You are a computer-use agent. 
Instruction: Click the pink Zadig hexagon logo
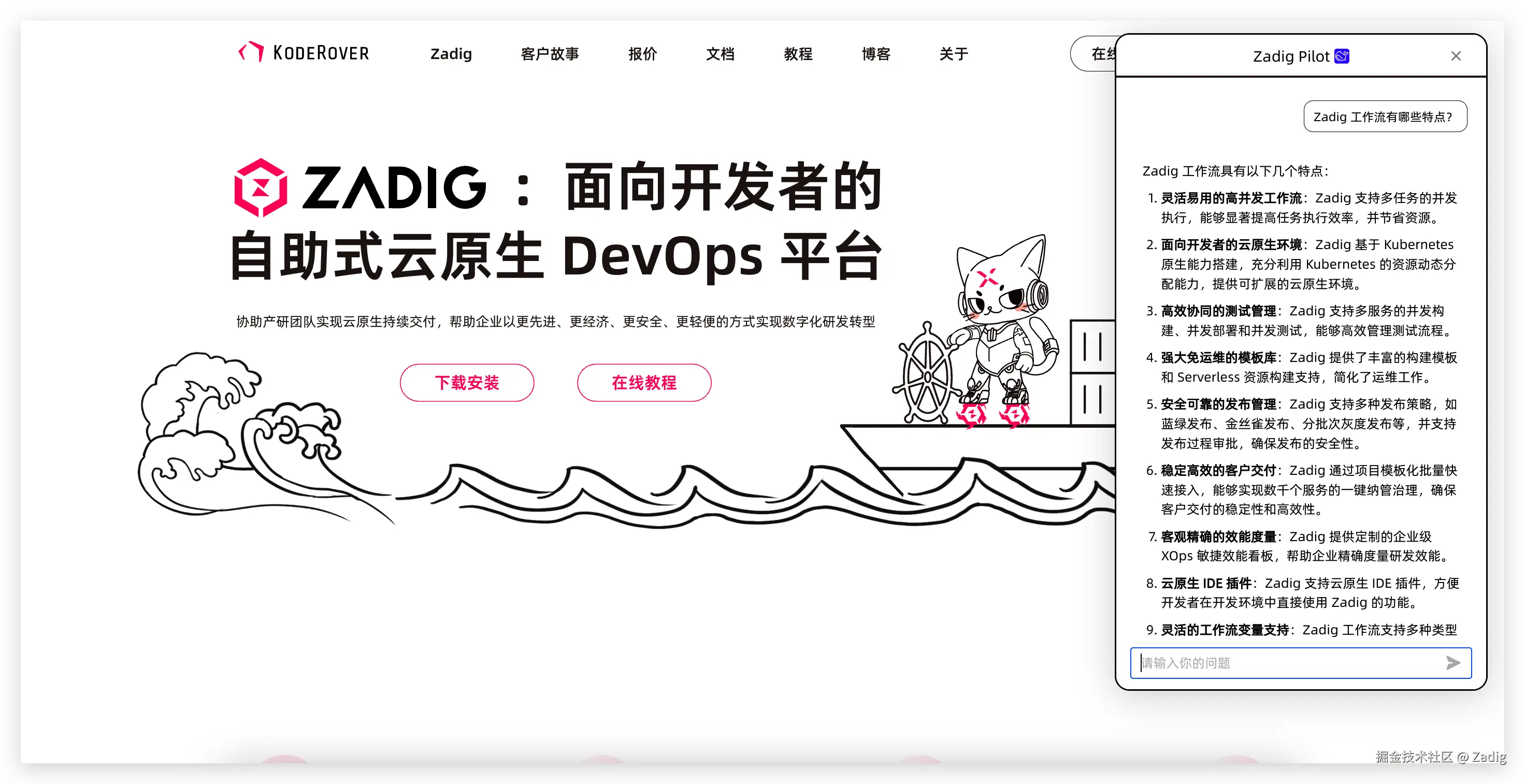point(261,187)
